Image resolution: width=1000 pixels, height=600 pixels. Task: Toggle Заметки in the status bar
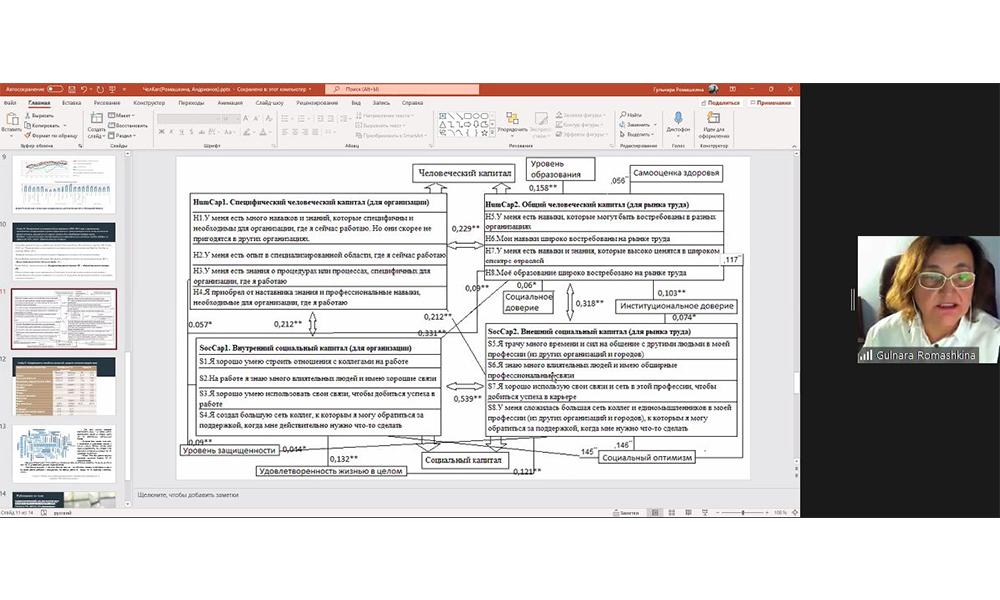click(626, 513)
